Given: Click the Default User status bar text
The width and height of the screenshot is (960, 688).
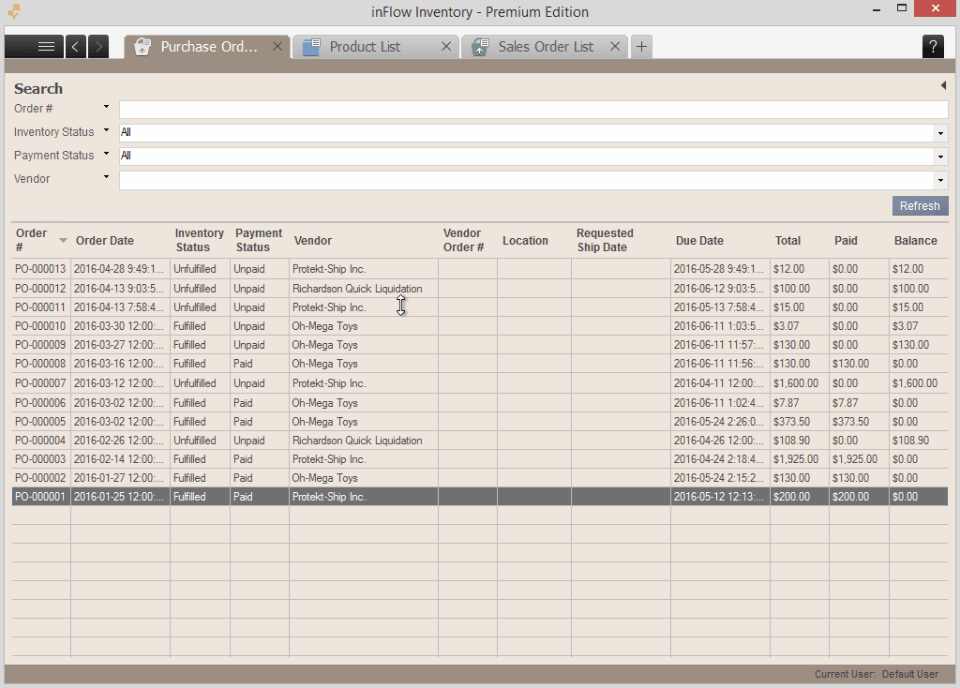Looking at the screenshot, I should [x=910, y=674].
